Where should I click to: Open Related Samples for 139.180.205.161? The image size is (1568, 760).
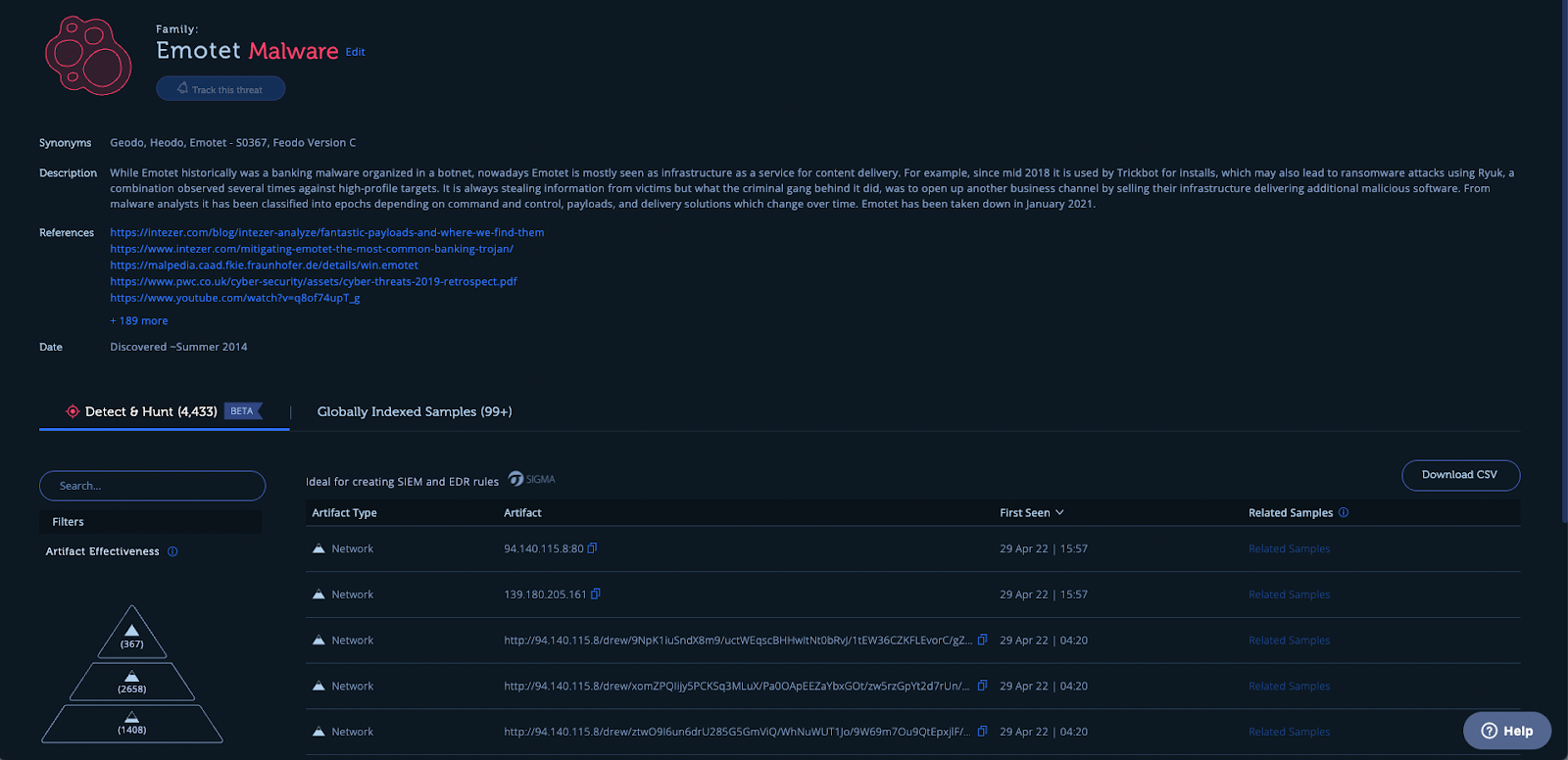(1289, 594)
